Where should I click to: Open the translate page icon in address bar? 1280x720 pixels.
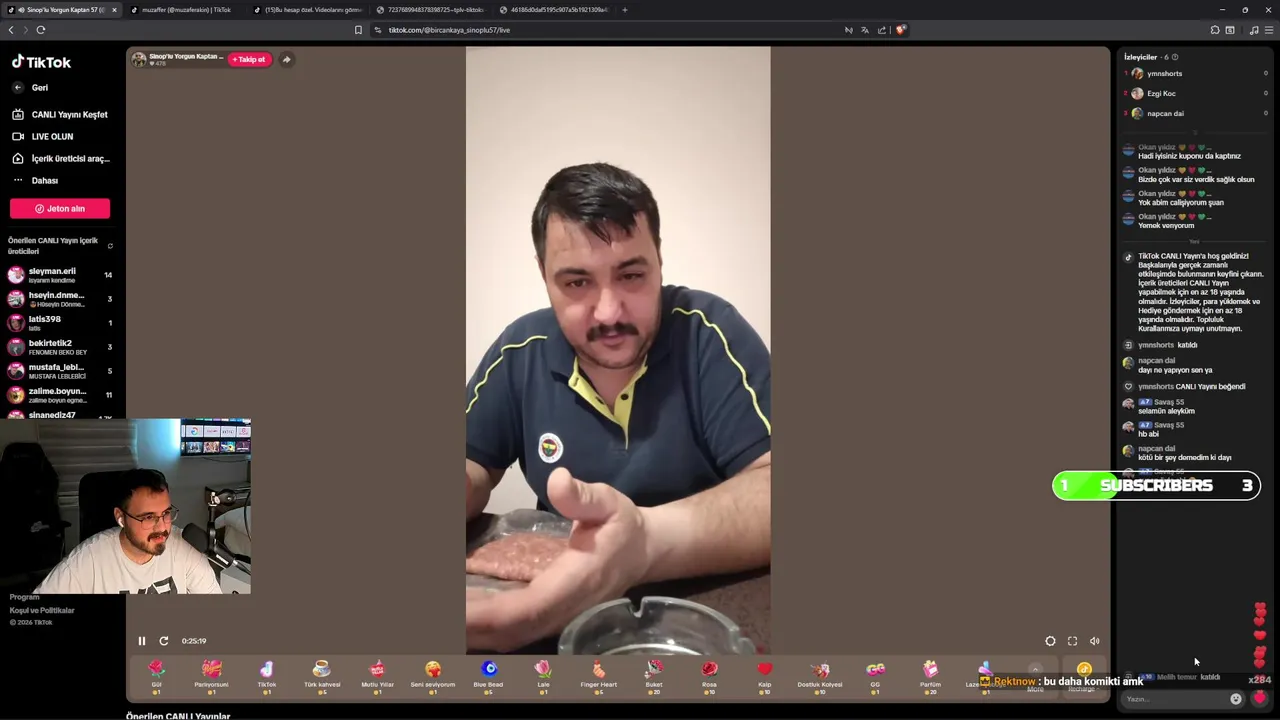(865, 30)
